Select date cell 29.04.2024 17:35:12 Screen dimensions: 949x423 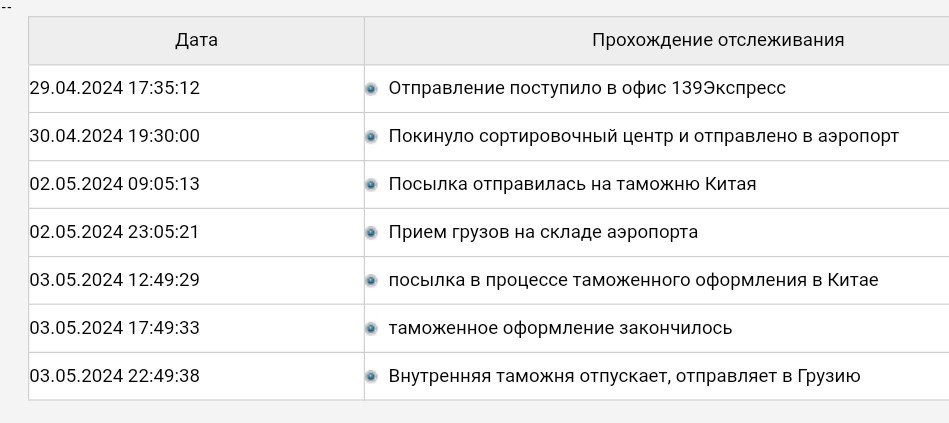[x=196, y=88]
